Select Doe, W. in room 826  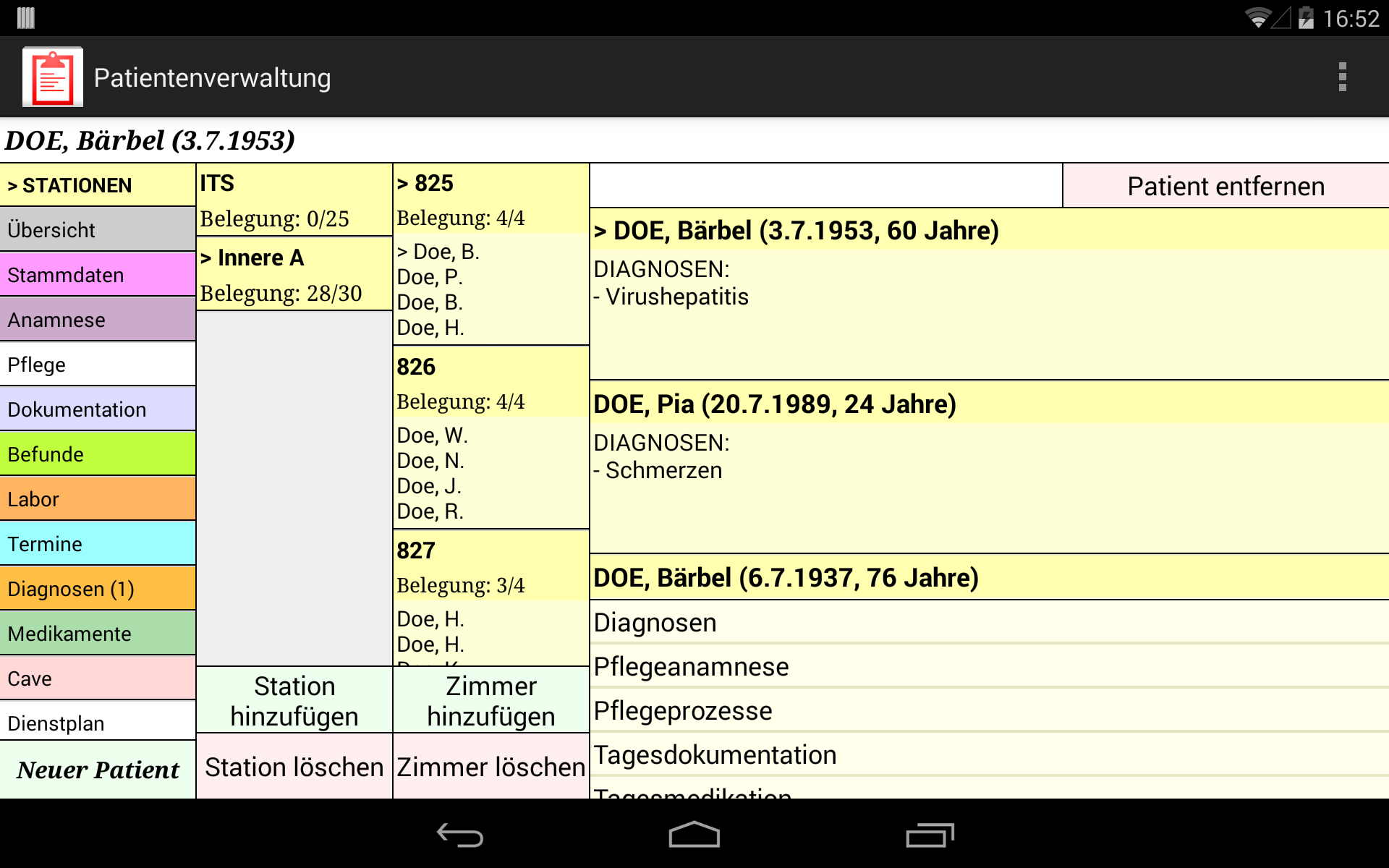pyautogui.click(x=433, y=435)
